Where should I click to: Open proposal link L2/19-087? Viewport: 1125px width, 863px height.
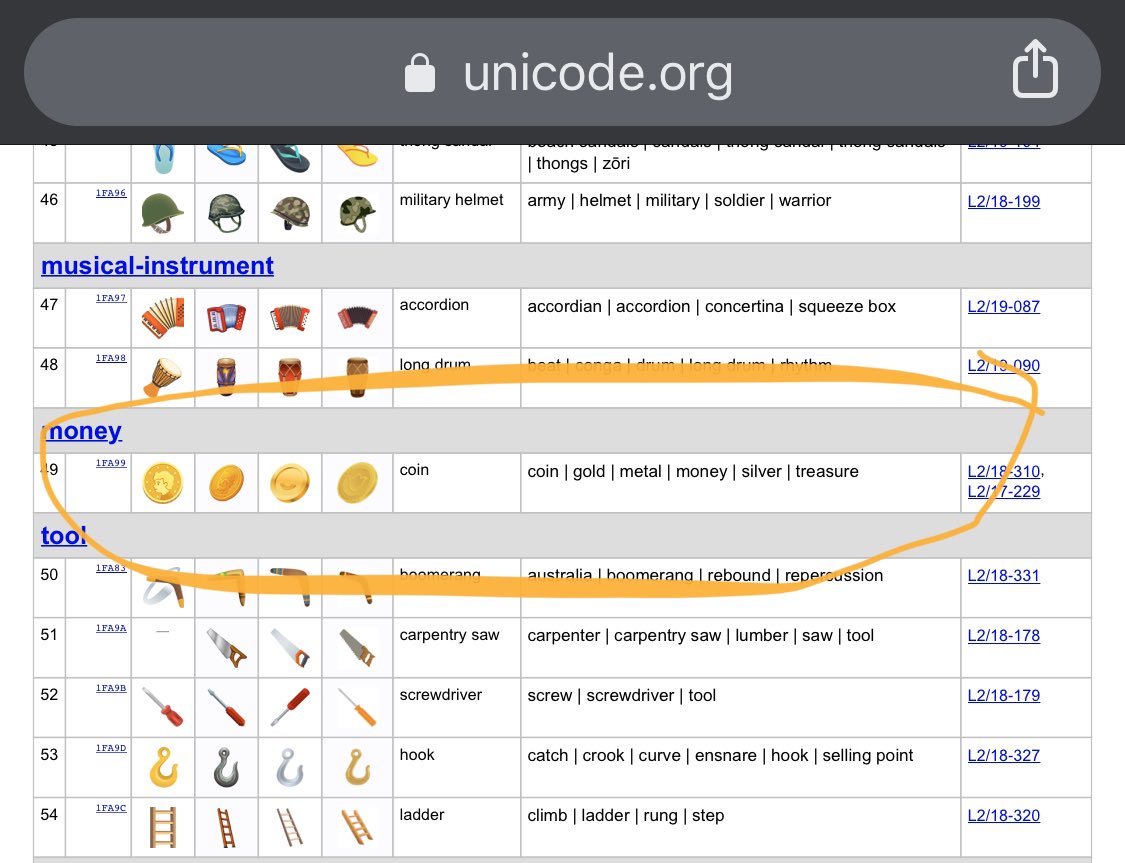[1004, 306]
